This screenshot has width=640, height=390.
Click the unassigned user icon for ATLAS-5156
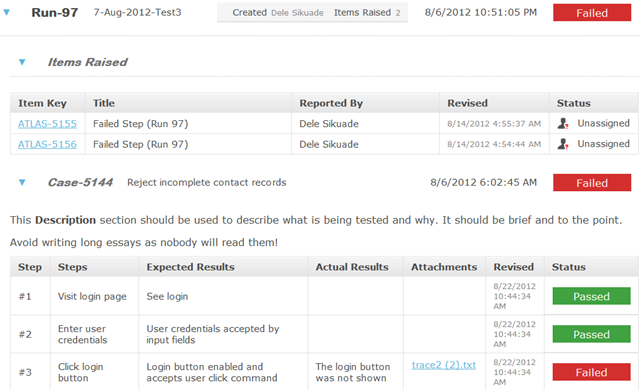(x=563, y=144)
